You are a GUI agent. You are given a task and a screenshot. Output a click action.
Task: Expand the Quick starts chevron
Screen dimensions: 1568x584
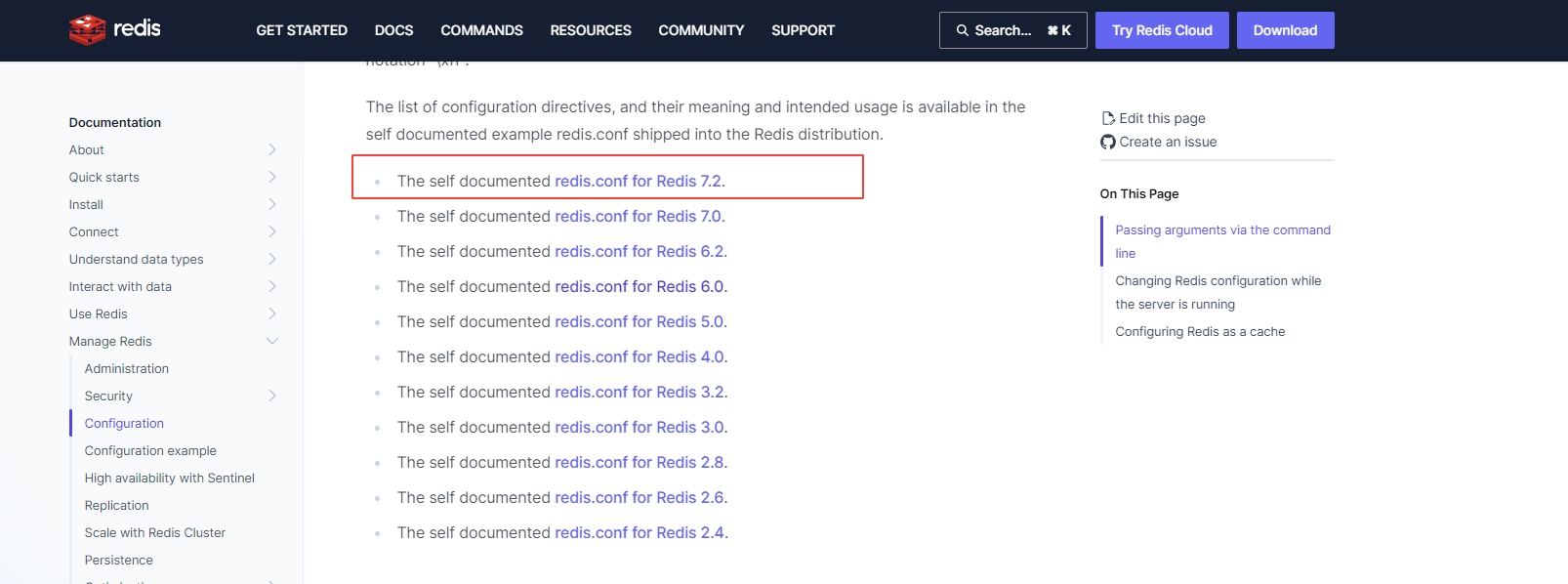click(272, 177)
